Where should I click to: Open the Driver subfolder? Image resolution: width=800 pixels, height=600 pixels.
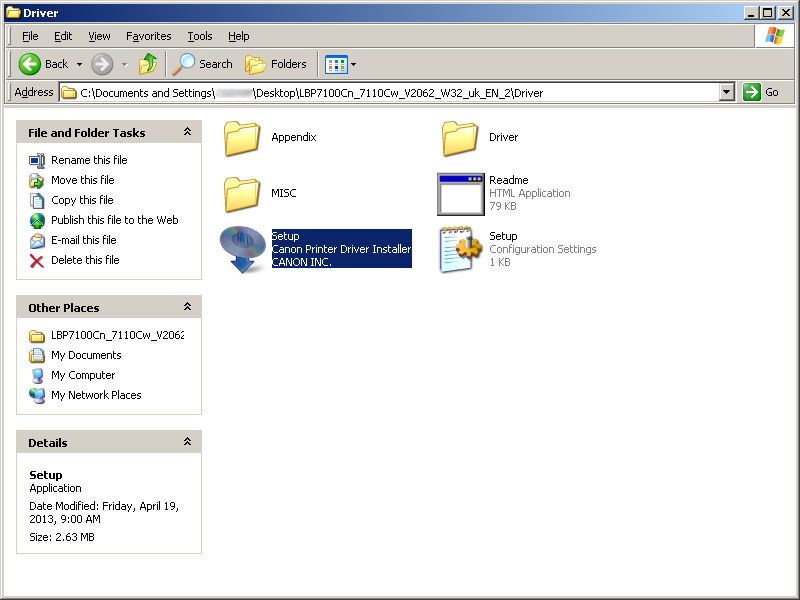click(x=460, y=138)
